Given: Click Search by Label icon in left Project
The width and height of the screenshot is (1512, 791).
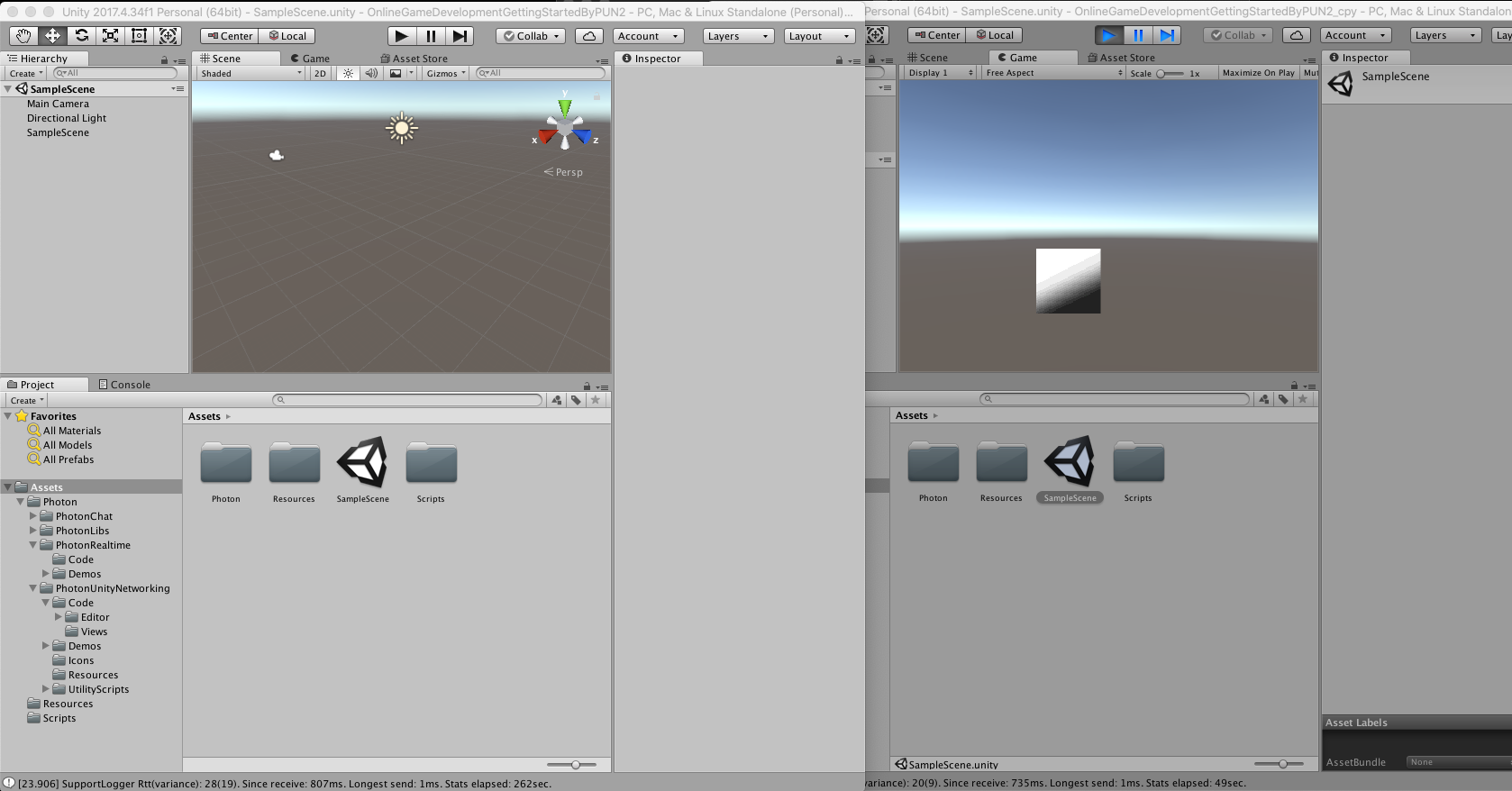Looking at the screenshot, I should pyautogui.click(x=576, y=400).
